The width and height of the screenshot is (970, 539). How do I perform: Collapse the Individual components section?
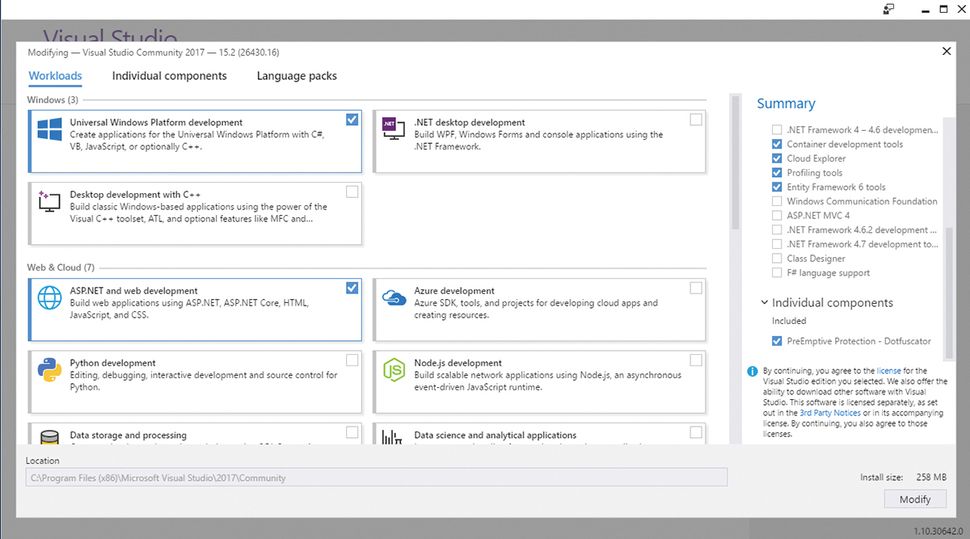(764, 302)
